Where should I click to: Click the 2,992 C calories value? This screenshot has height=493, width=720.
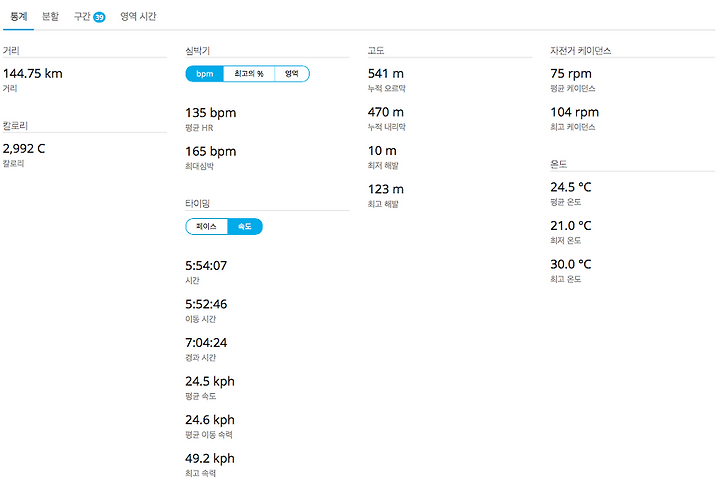click(x=24, y=149)
